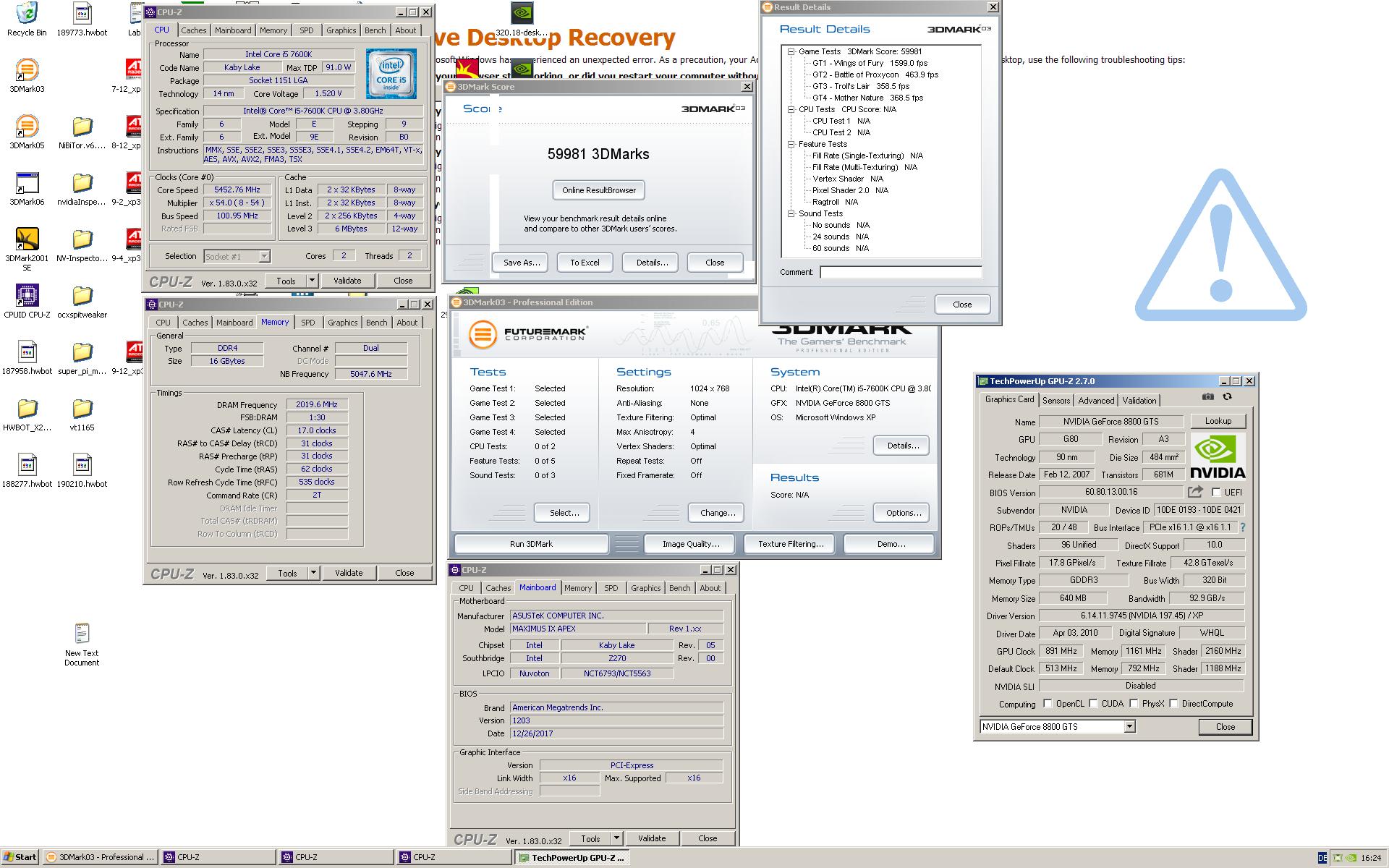
Task: Select tree row "Pixel Shader 2.0"
Action: (850, 190)
